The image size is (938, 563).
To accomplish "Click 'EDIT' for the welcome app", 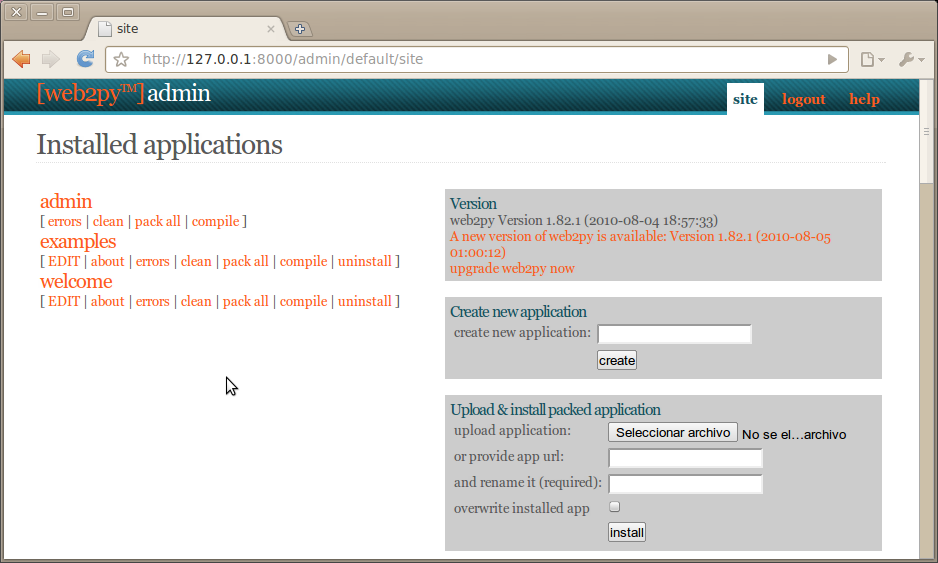I will coord(64,302).
